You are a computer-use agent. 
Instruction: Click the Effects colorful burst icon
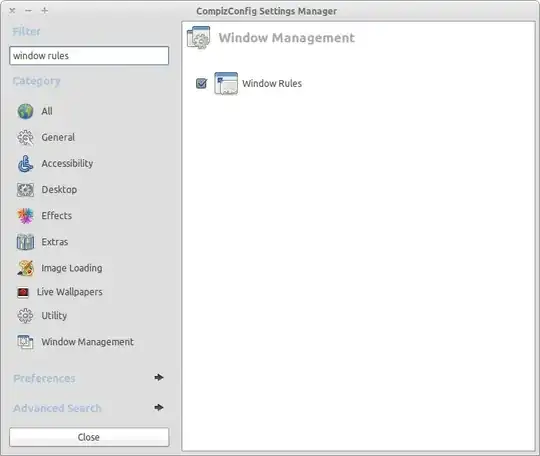coord(25,216)
